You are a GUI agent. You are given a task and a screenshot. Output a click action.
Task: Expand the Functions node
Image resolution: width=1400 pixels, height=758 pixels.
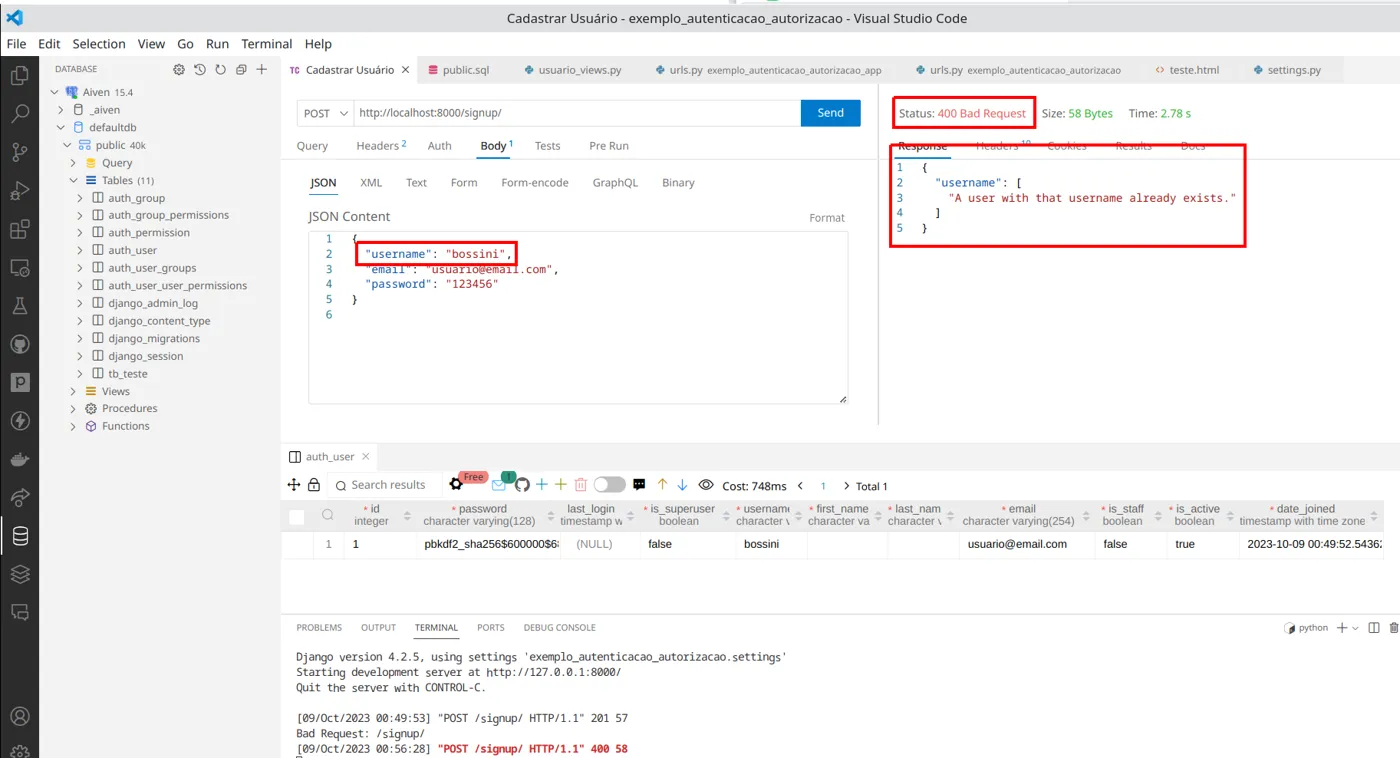tap(73, 427)
